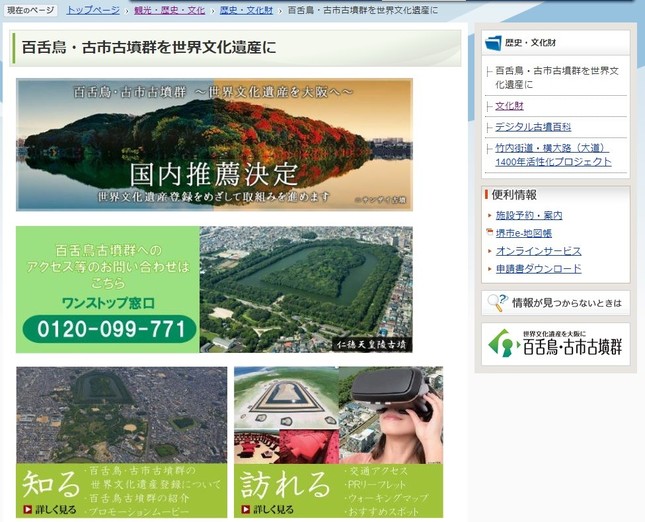Screen dimensions: 645x522
Task: Open the オンラインサービス link
Action: point(538,251)
